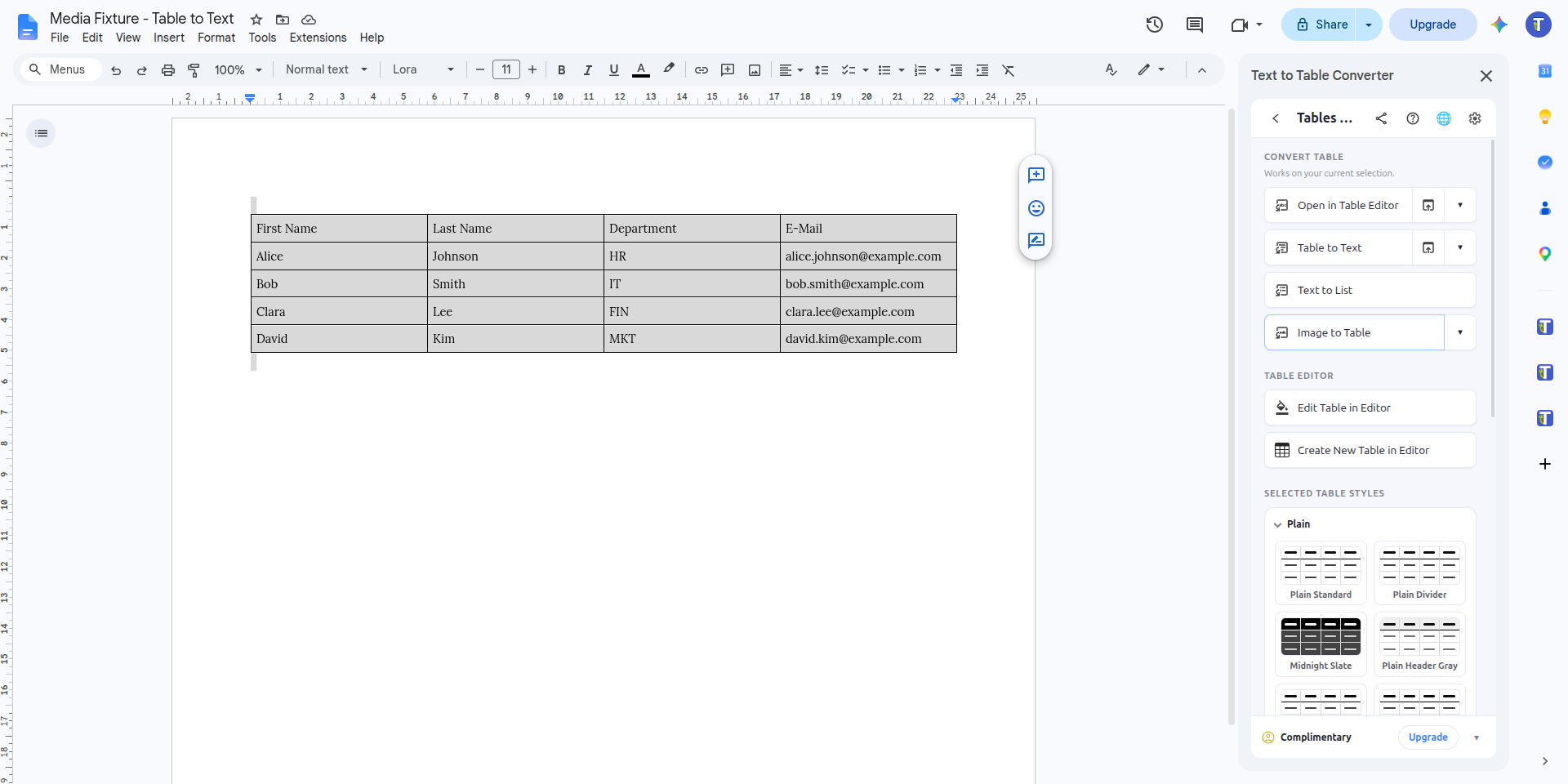Toggle underline formatting
1568x784 pixels.
click(x=614, y=70)
